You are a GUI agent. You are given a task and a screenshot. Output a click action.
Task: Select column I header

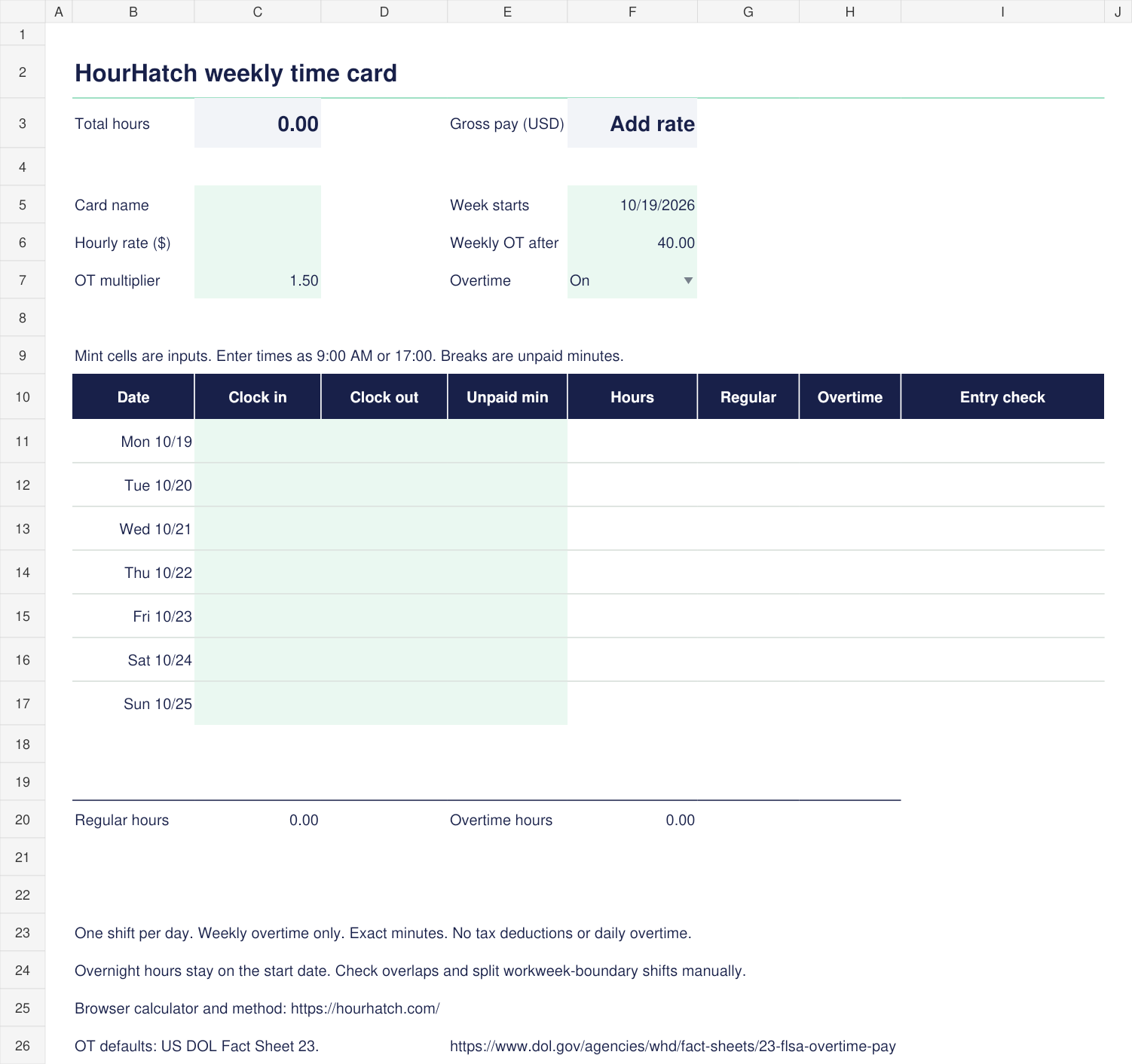(1002, 11)
